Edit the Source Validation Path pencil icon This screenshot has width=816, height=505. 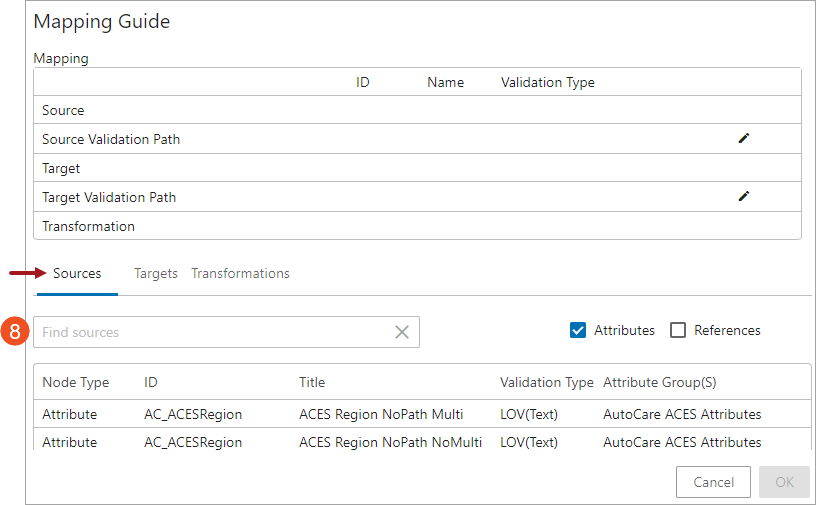tap(743, 139)
